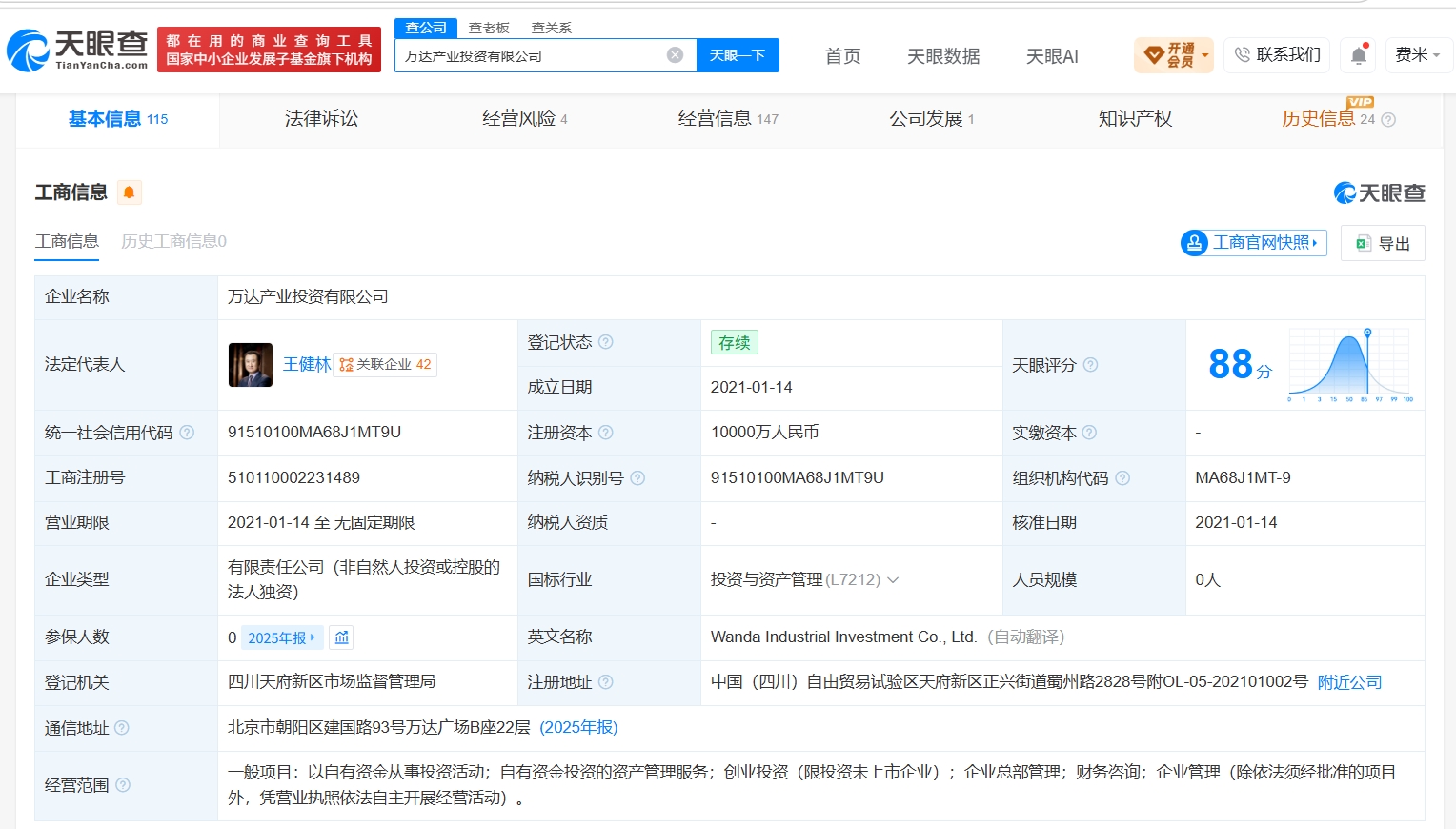Select the 历史工商信息0 sub-tab
The height and width of the screenshot is (829, 1456).
tap(174, 242)
